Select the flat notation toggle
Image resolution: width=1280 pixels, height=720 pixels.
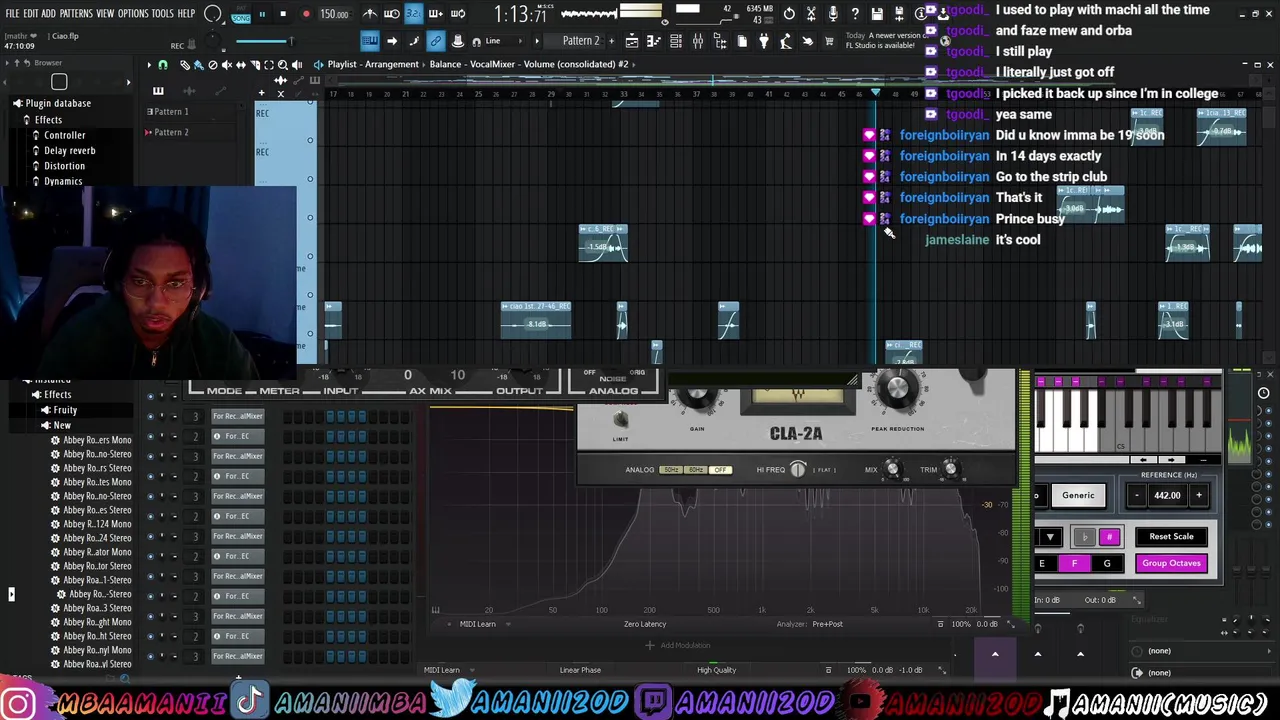point(1085,537)
